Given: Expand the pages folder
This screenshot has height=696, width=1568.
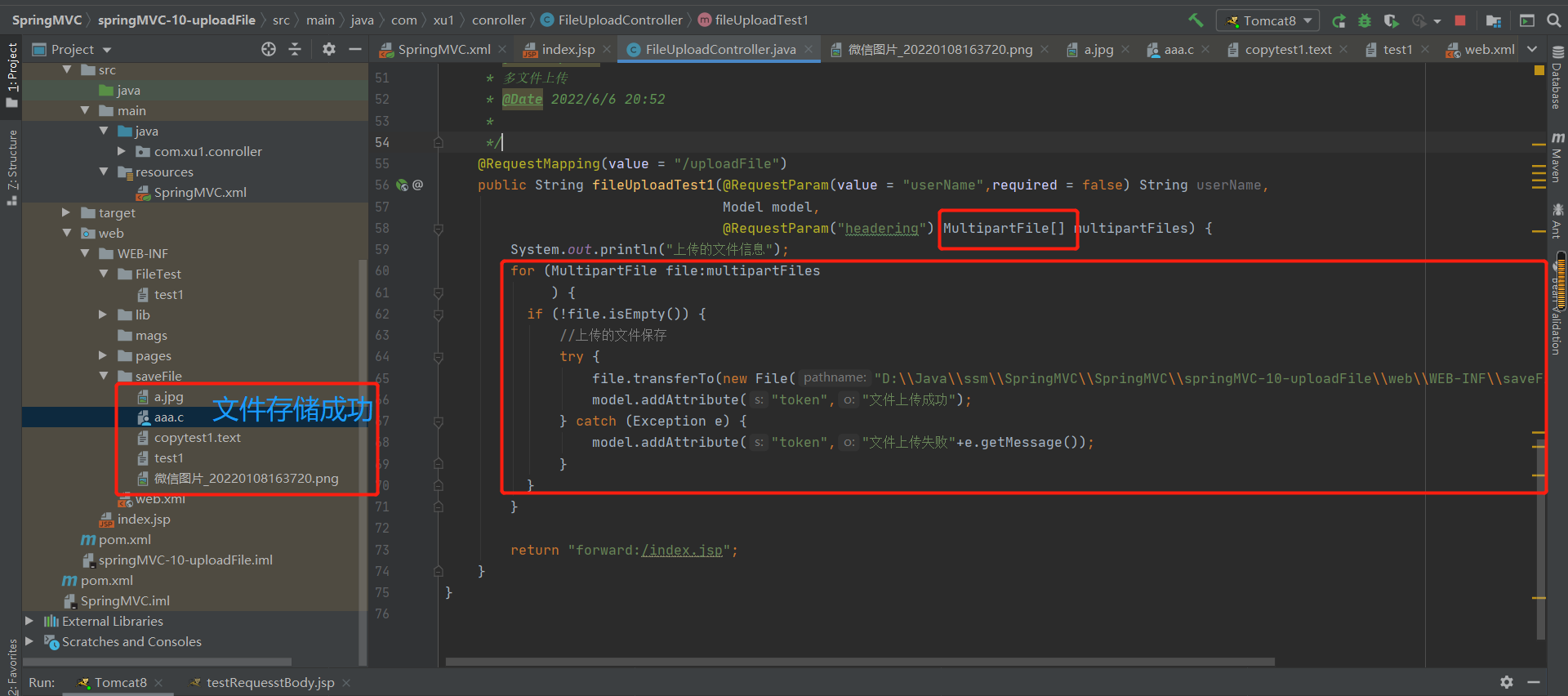Looking at the screenshot, I should pyautogui.click(x=103, y=355).
